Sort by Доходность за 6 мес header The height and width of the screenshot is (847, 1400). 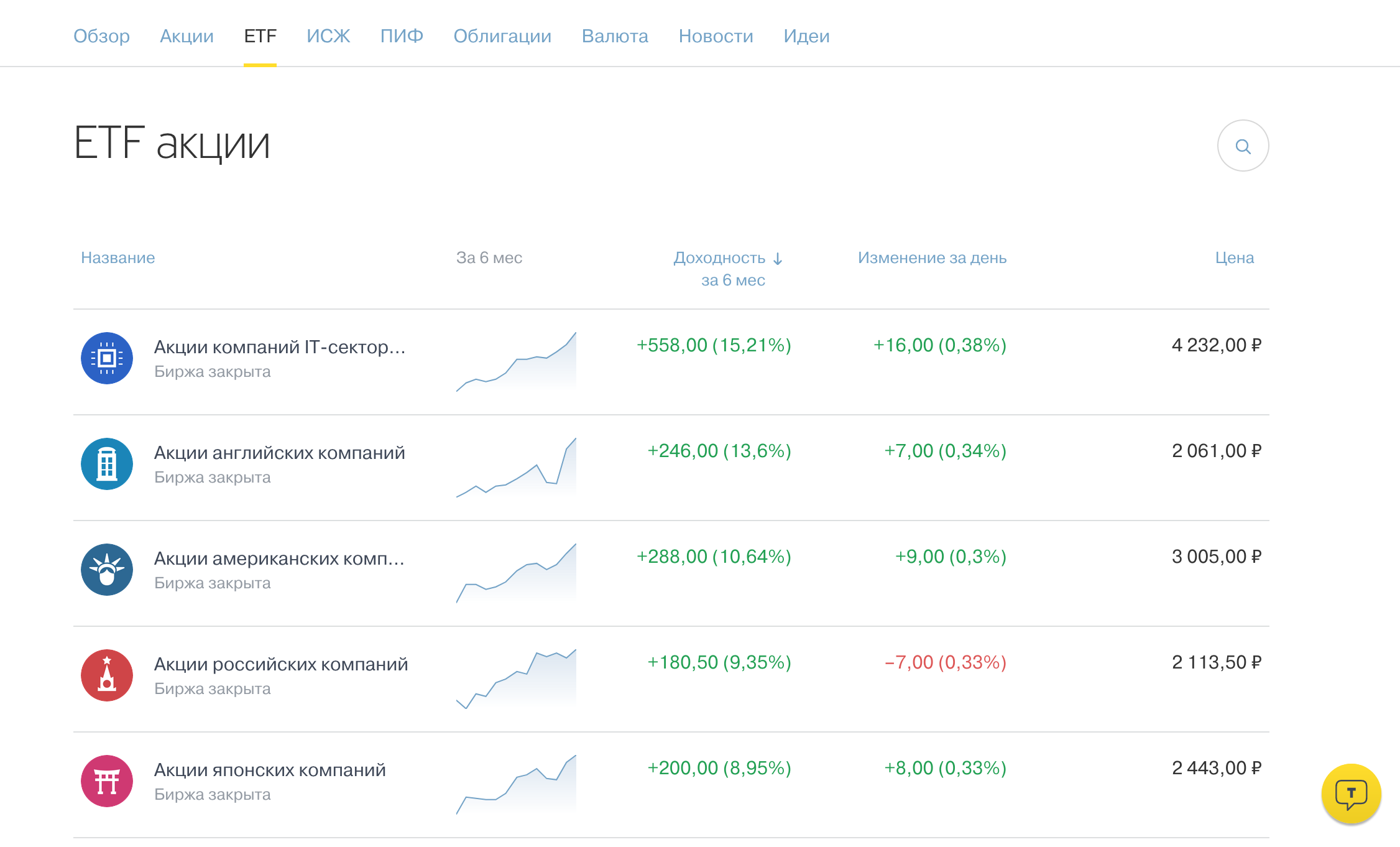coord(729,269)
